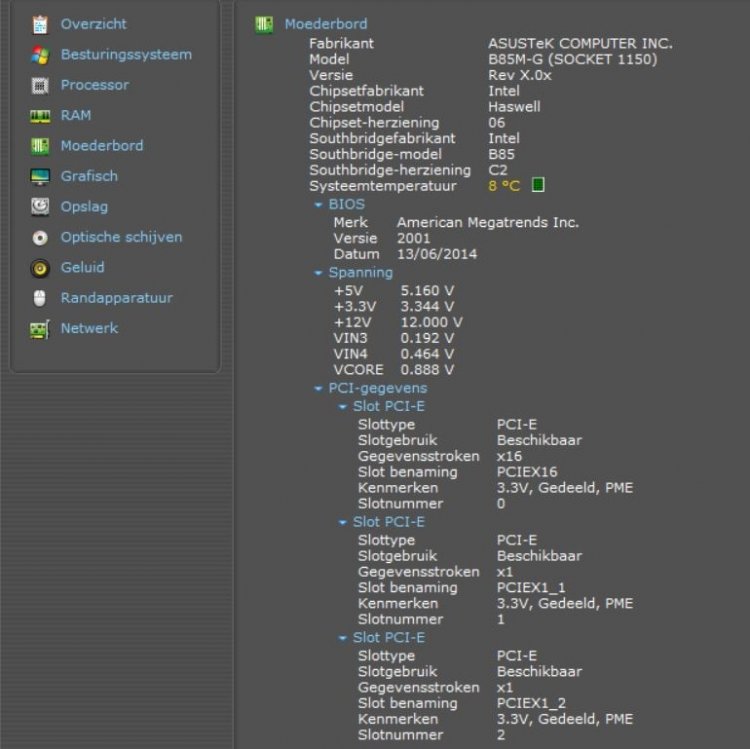Click the green Moederbord icon in the heading
The height and width of the screenshot is (749, 750).
(x=264, y=25)
